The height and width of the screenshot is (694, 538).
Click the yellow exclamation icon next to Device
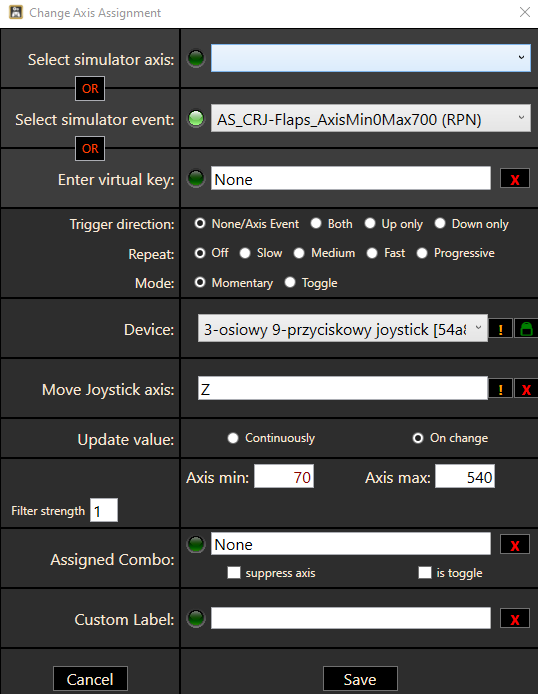point(500,329)
